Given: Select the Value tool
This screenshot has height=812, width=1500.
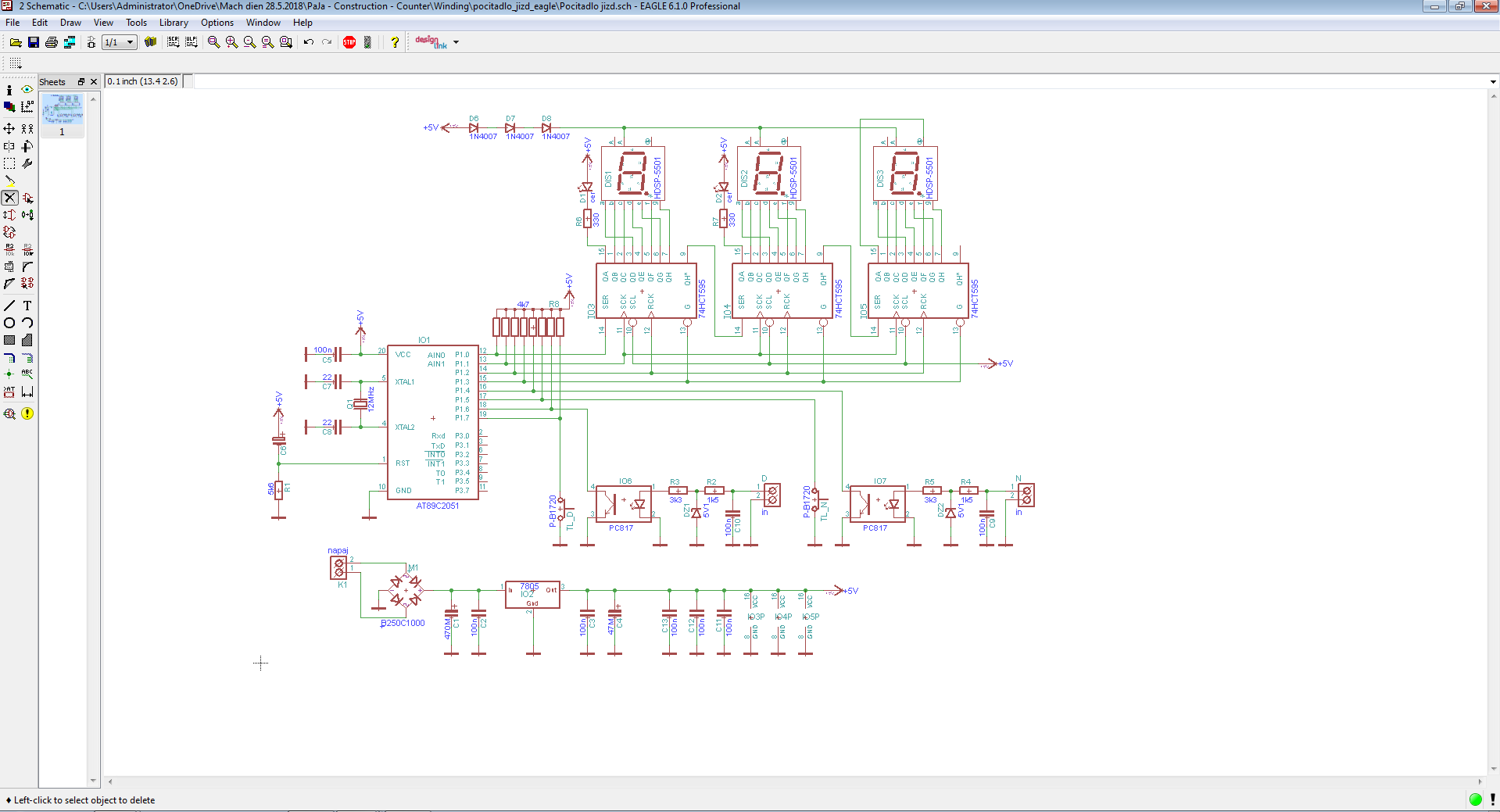Looking at the screenshot, I should (27, 249).
